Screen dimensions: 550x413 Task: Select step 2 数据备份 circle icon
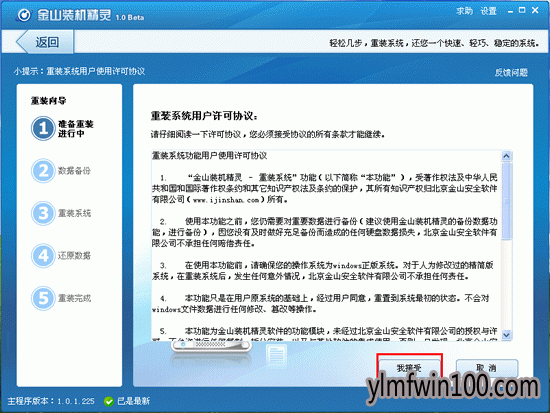tap(43, 171)
